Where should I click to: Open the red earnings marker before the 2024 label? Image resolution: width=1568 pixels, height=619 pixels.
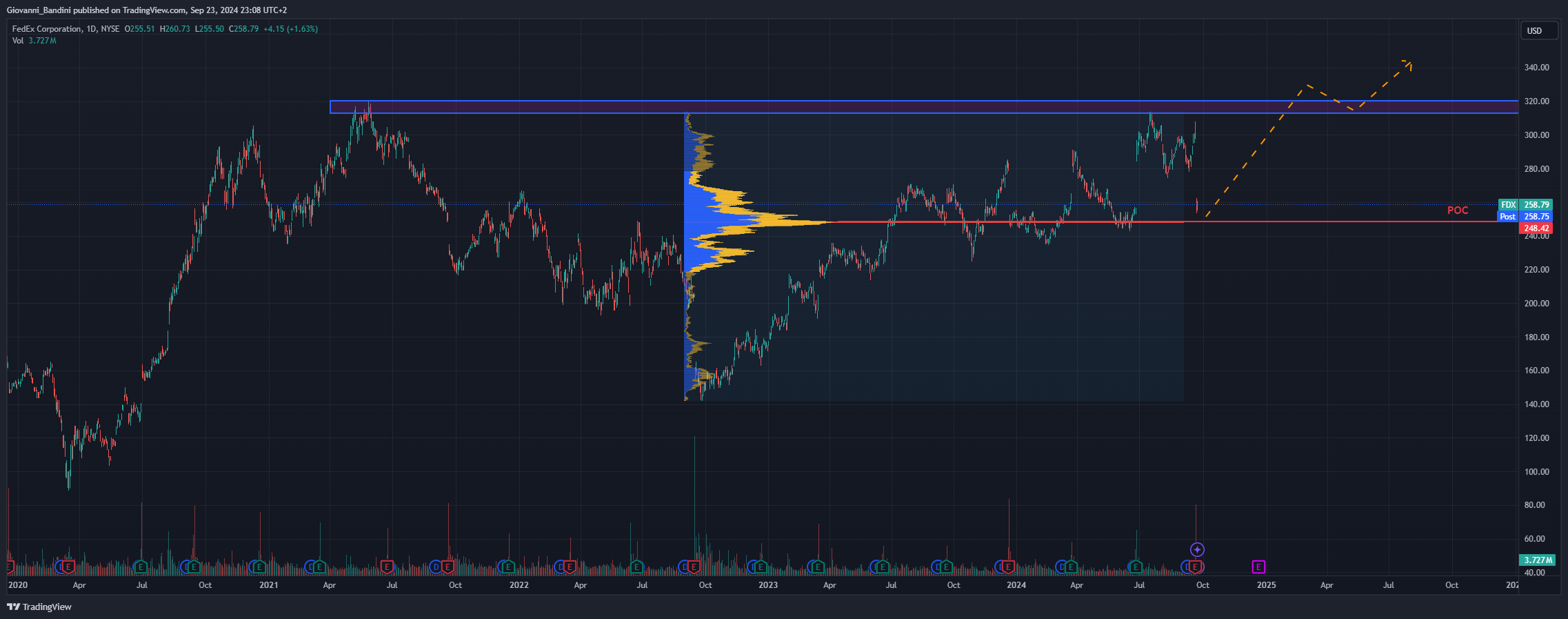point(1008,567)
